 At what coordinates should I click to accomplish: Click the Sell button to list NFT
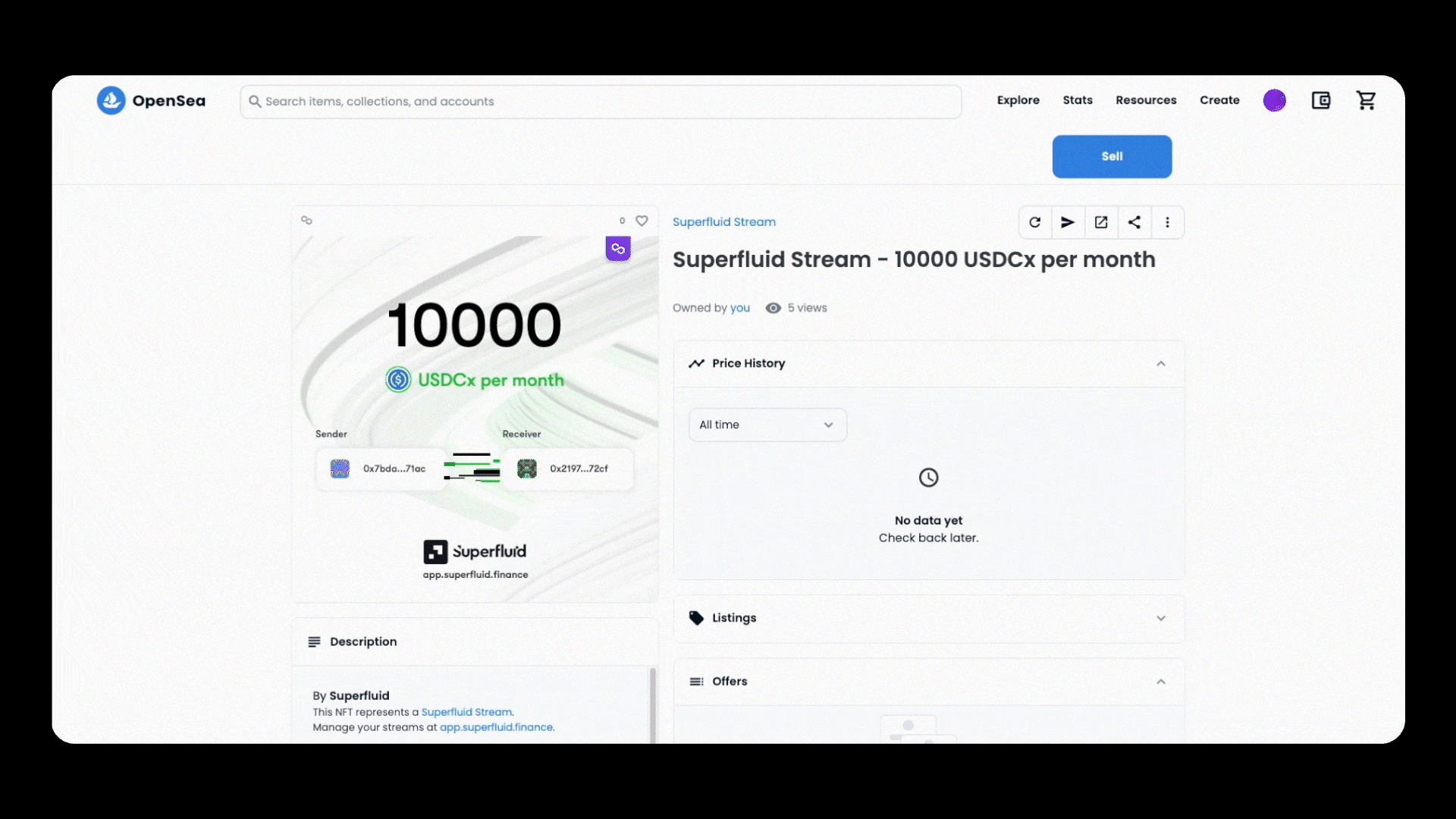[1112, 156]
